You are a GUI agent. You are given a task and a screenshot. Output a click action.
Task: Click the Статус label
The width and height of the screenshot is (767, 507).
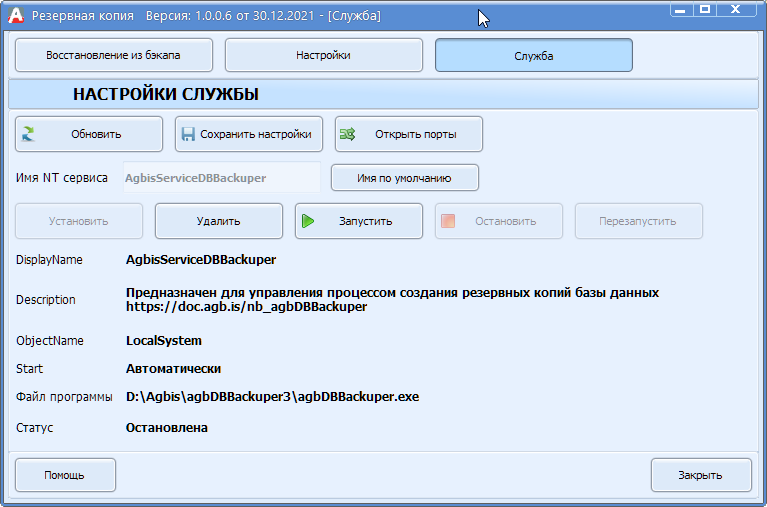(34, 428)
